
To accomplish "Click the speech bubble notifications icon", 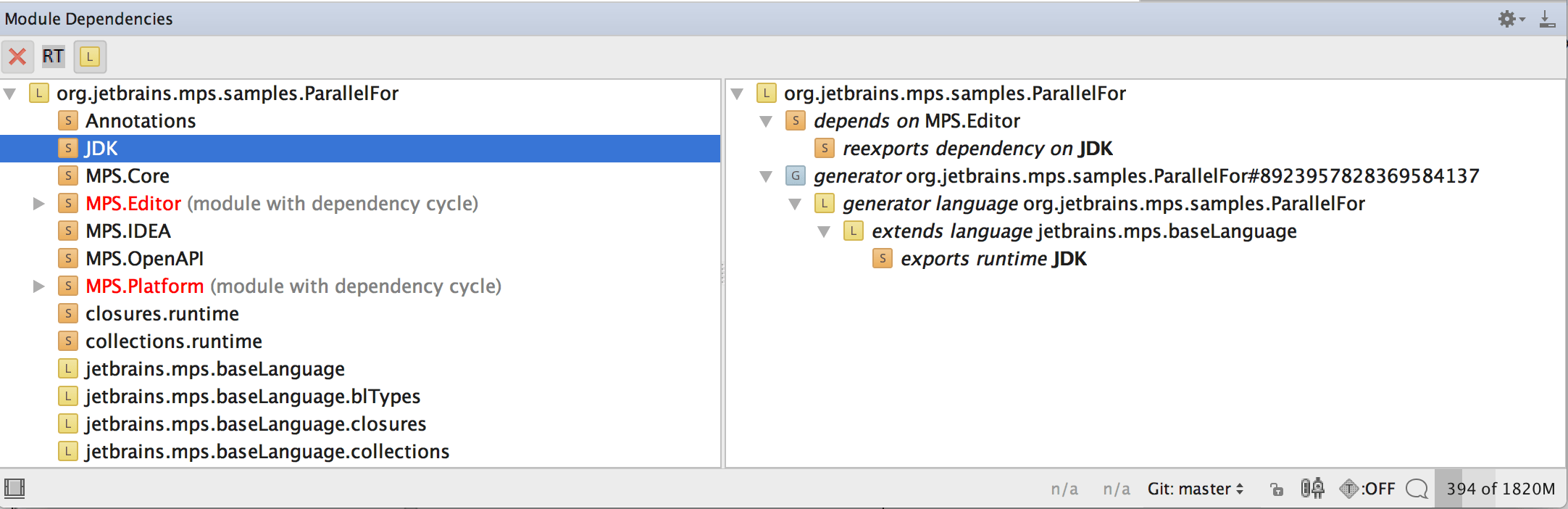I will [1416, 489].
